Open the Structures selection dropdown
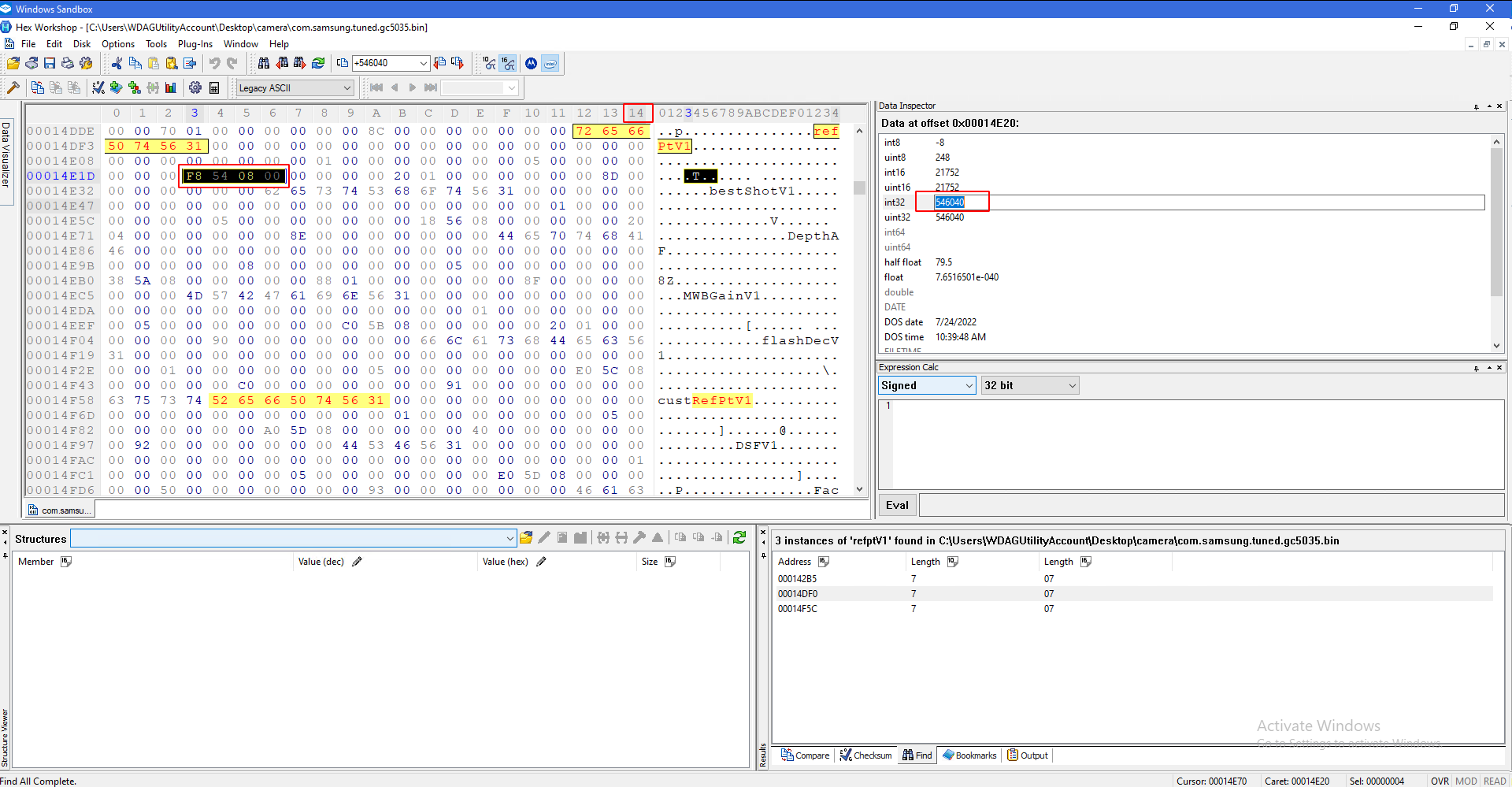This screenshot has height=787, width=1512. tap(510, 538)
